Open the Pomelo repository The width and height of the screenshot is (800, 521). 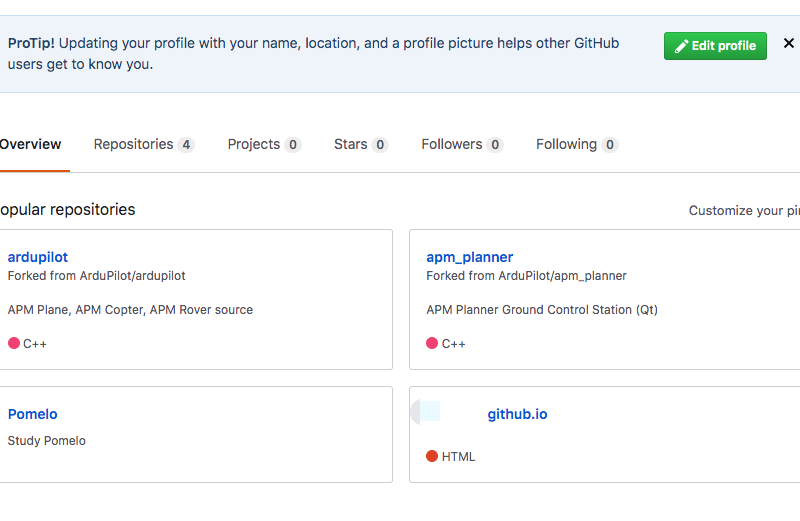(x=32, y=414)
